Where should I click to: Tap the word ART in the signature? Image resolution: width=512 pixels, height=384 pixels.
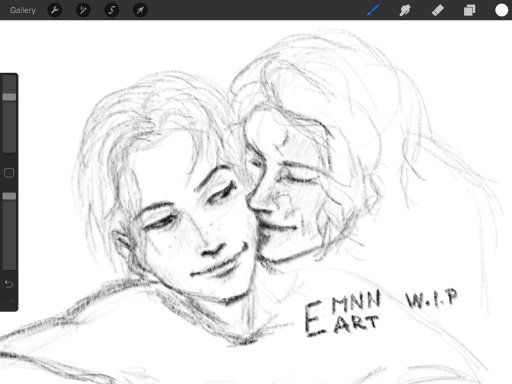pyautogui.click(x=356, y=324)
